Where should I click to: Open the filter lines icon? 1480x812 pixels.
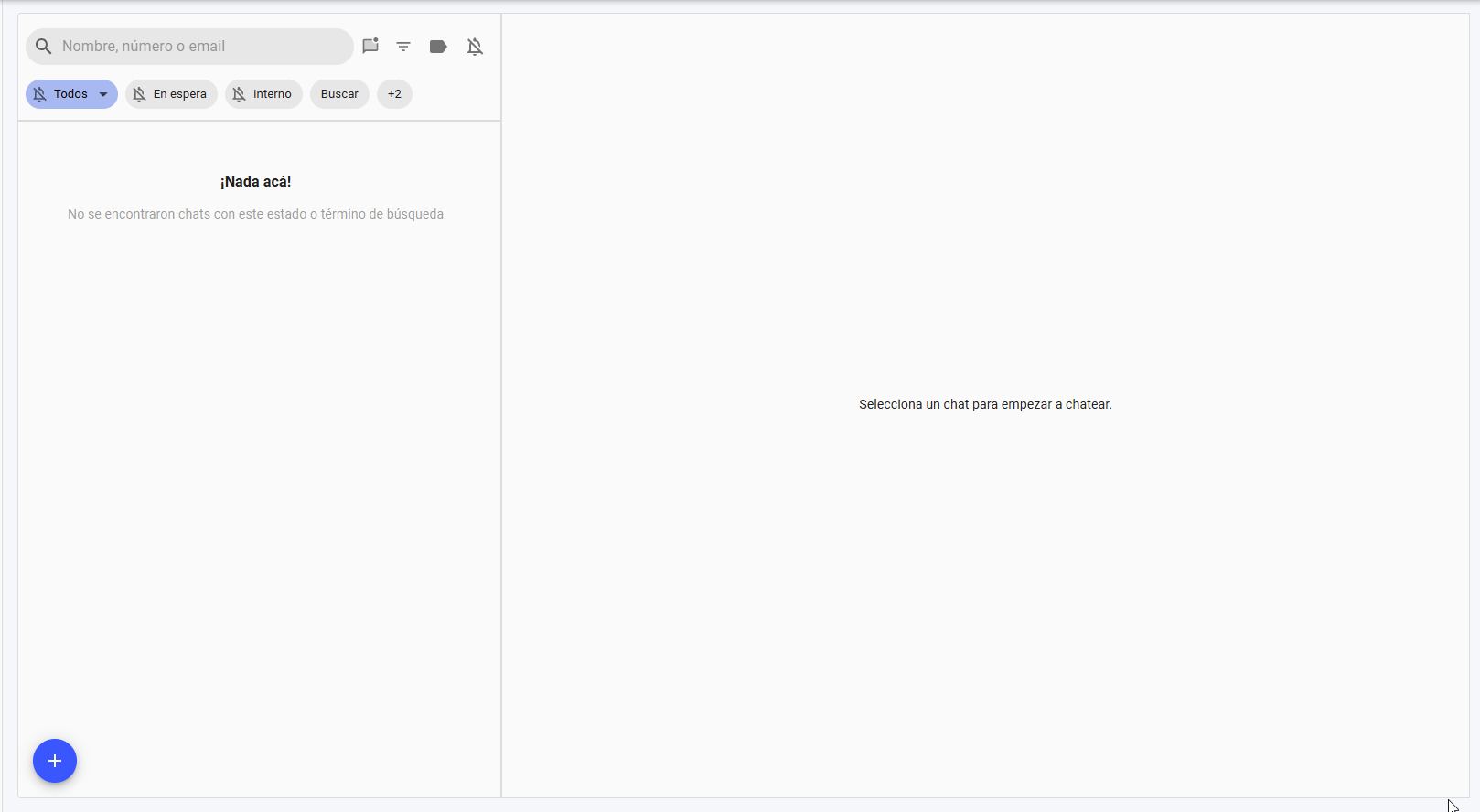(x=403, y=47)
